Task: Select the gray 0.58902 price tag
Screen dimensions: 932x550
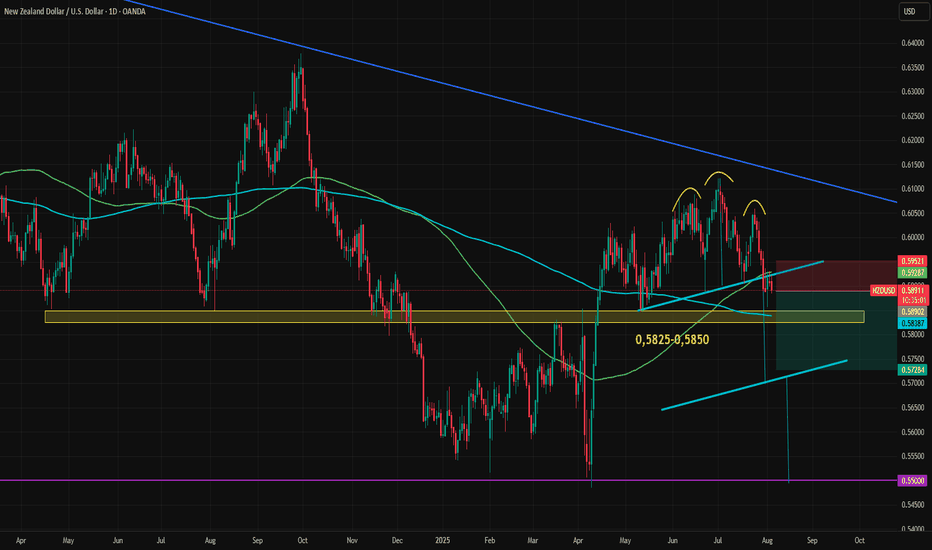Action: [912, 312]
